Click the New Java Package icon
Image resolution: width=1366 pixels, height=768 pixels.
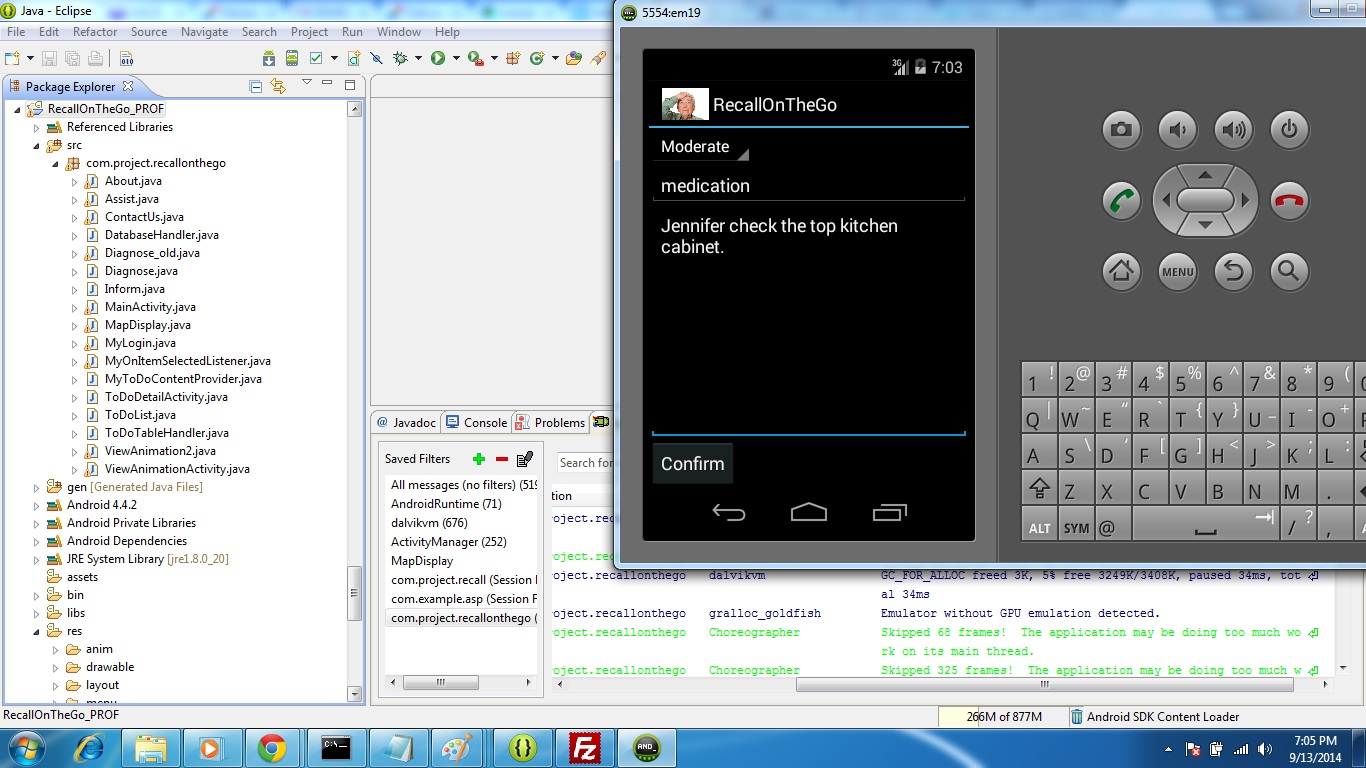pyautogui.click(x=513, y=58)
